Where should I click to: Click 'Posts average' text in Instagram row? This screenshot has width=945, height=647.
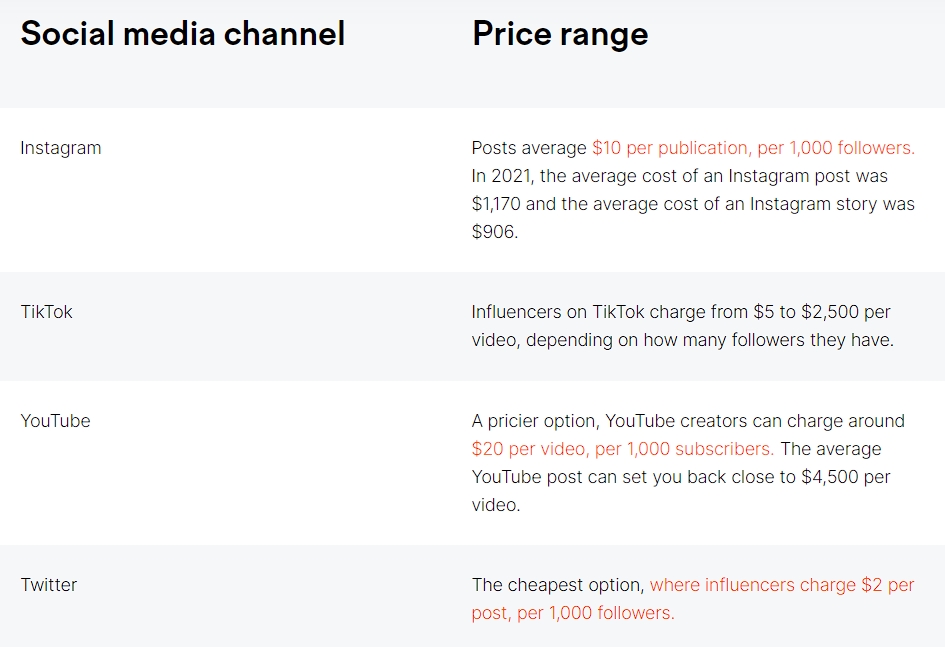coord(529,148)
